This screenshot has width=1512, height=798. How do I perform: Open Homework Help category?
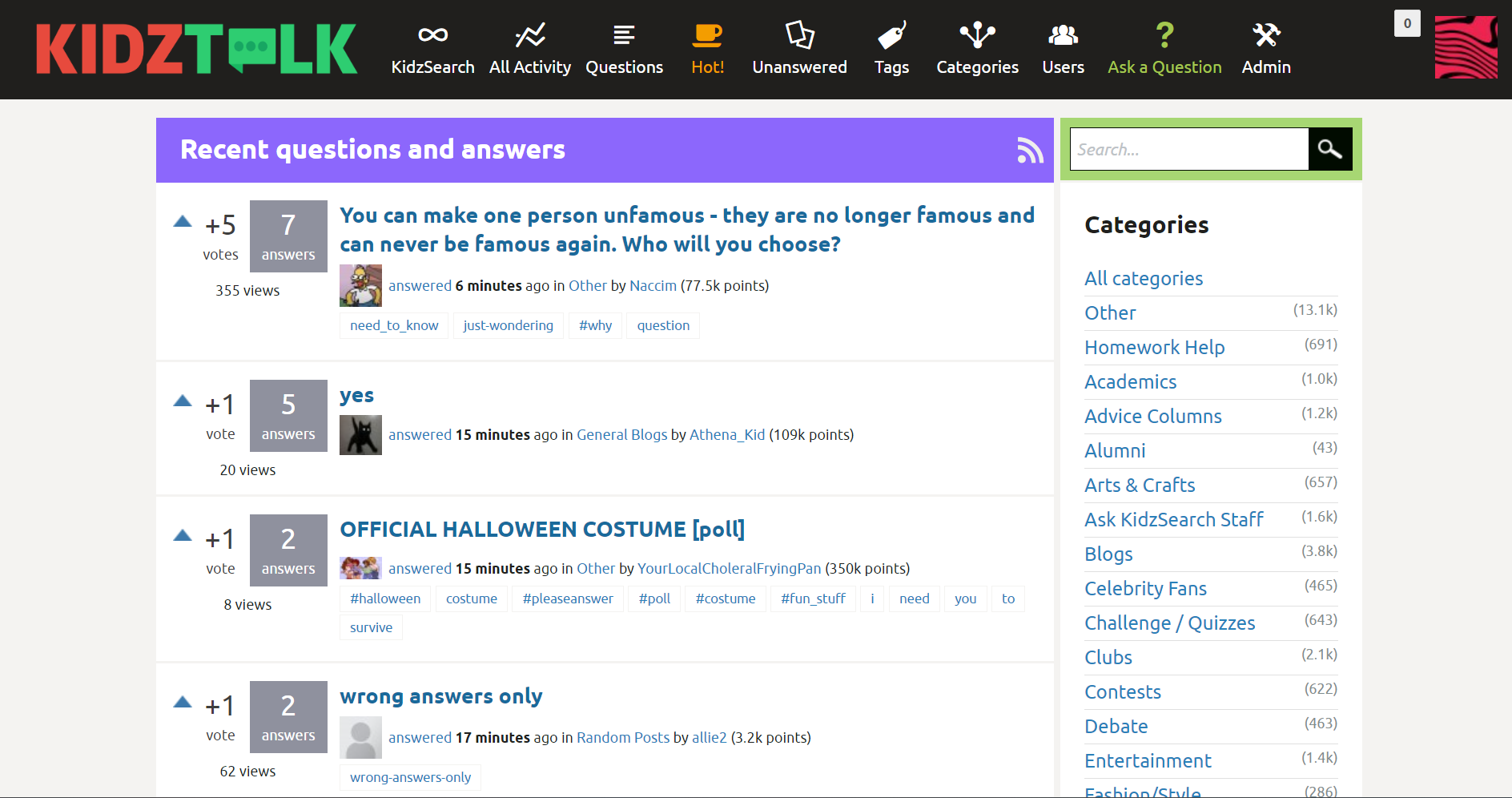click(1155, 348)
